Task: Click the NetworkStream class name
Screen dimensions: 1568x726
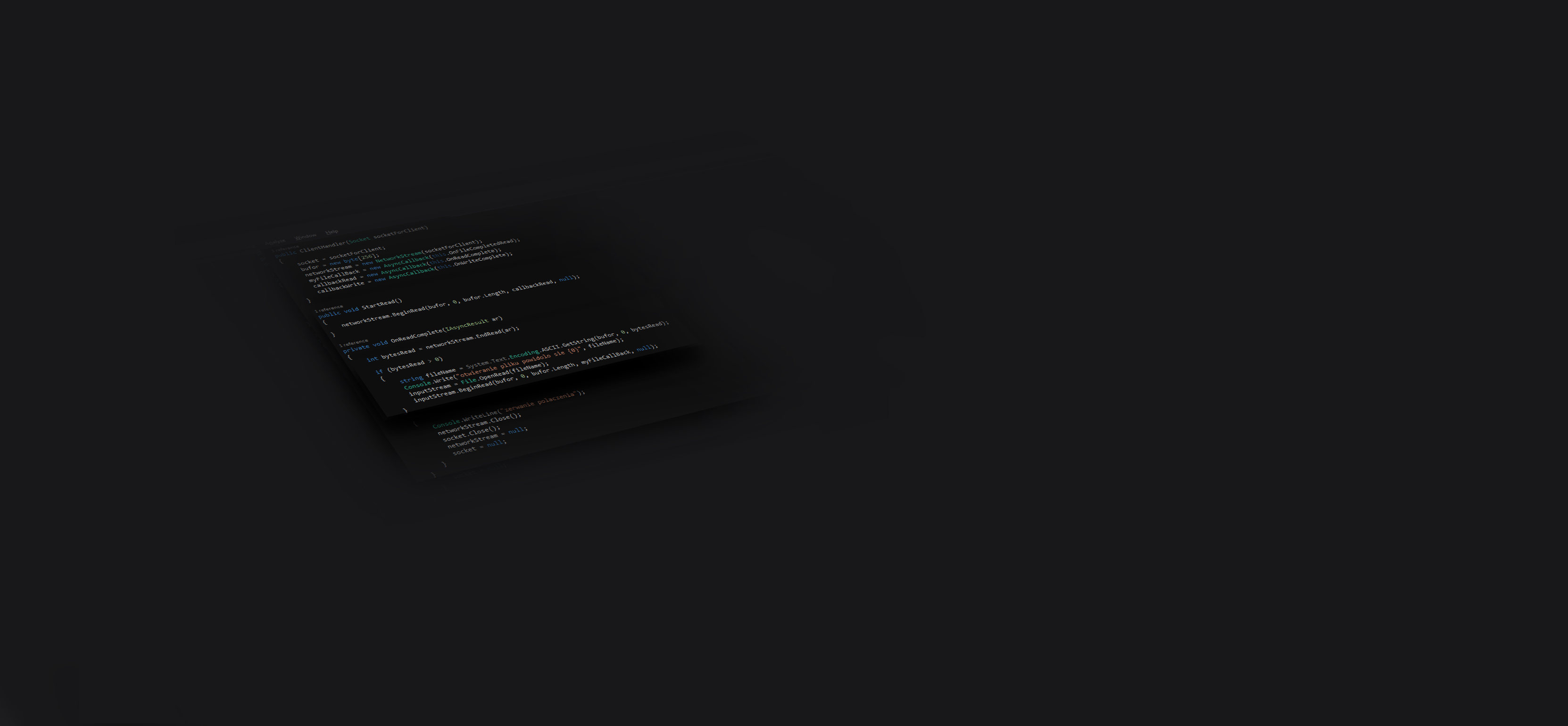Action: (x=398, y=256)
